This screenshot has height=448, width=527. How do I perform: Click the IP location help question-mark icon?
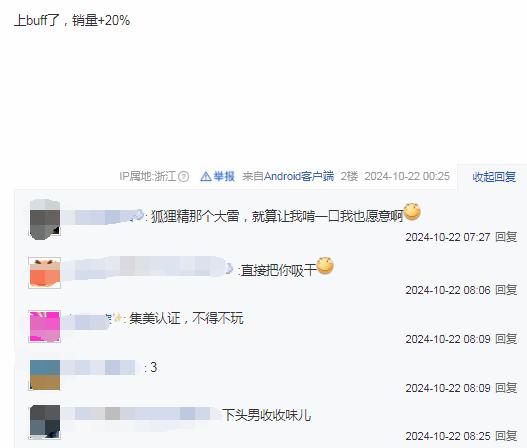tap(183, 176)
